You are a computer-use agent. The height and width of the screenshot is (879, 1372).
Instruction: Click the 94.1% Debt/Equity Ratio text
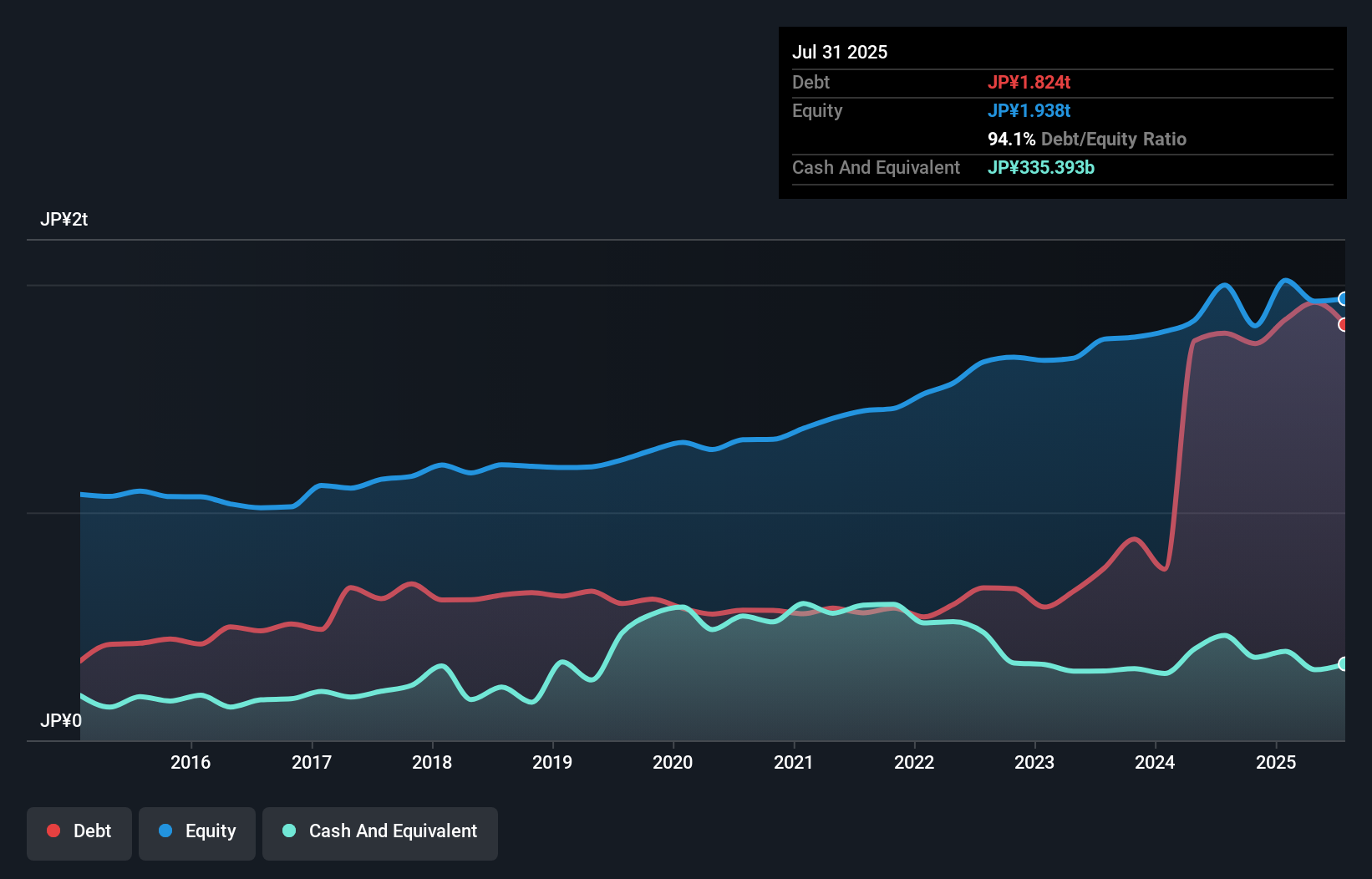pyautogui.click(x=1087, y=139)
